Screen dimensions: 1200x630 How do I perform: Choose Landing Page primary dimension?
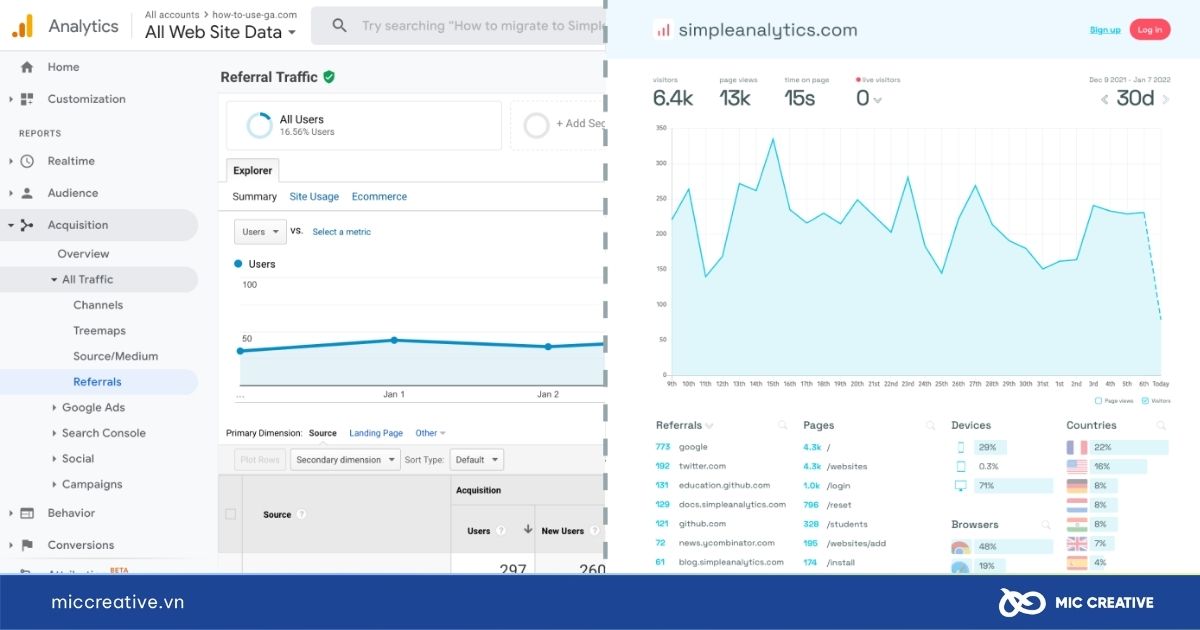pos(376,433)
